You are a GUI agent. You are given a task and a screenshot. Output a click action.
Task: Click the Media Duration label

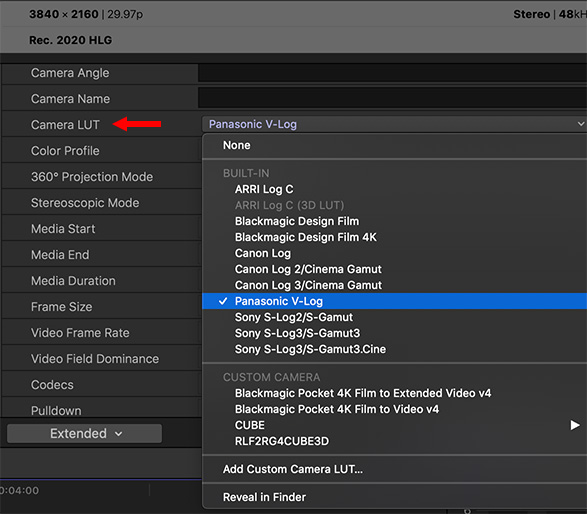point(73,281)
